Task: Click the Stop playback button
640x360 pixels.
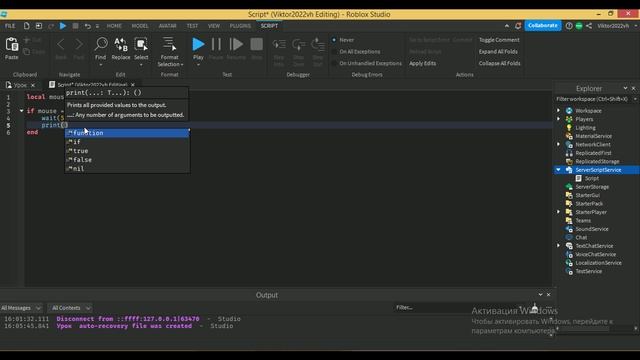Action: pos(256,44)
